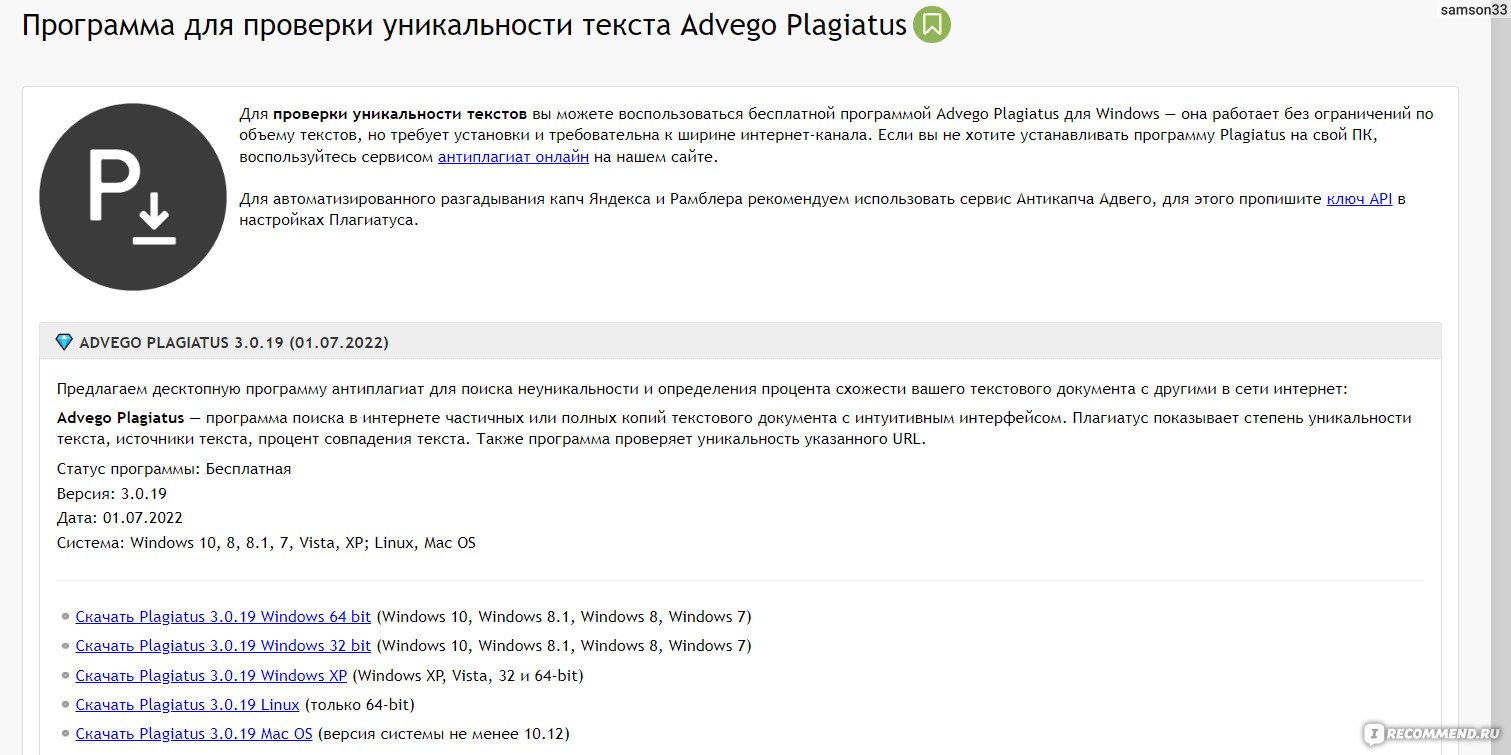Click the round Plagiatus download logo

133,197
